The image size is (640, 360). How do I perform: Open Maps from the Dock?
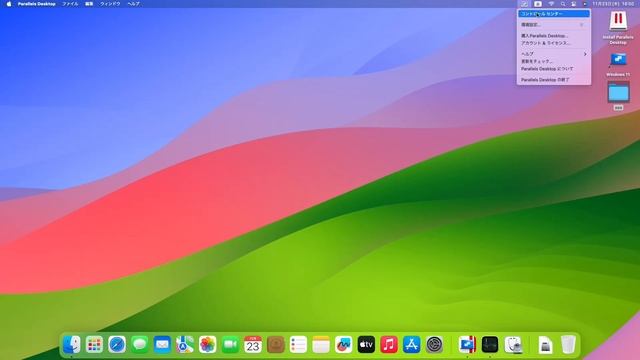[185, 344]
